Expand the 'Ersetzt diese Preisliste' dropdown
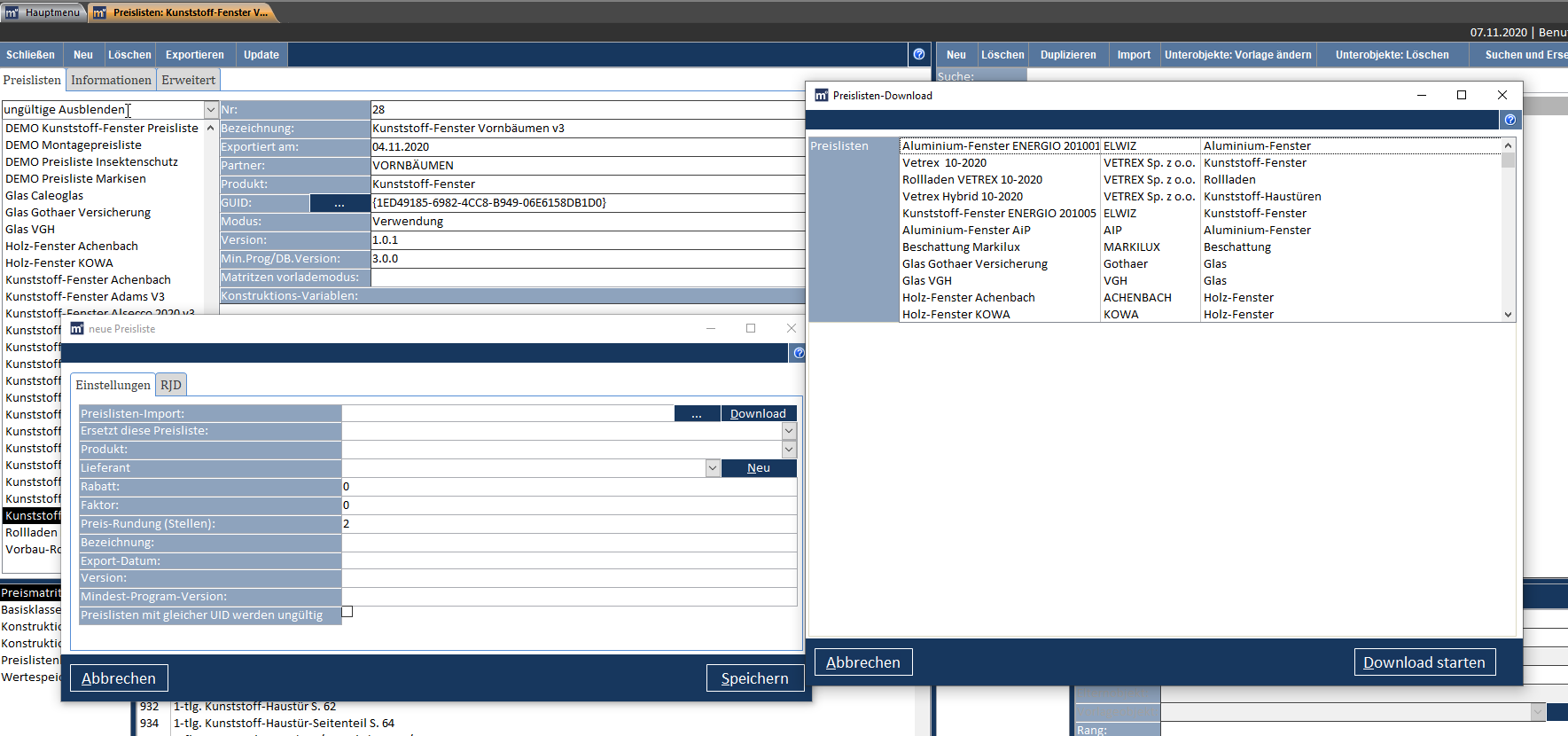This screenshot has width=1568, height=736. point(789,431)
